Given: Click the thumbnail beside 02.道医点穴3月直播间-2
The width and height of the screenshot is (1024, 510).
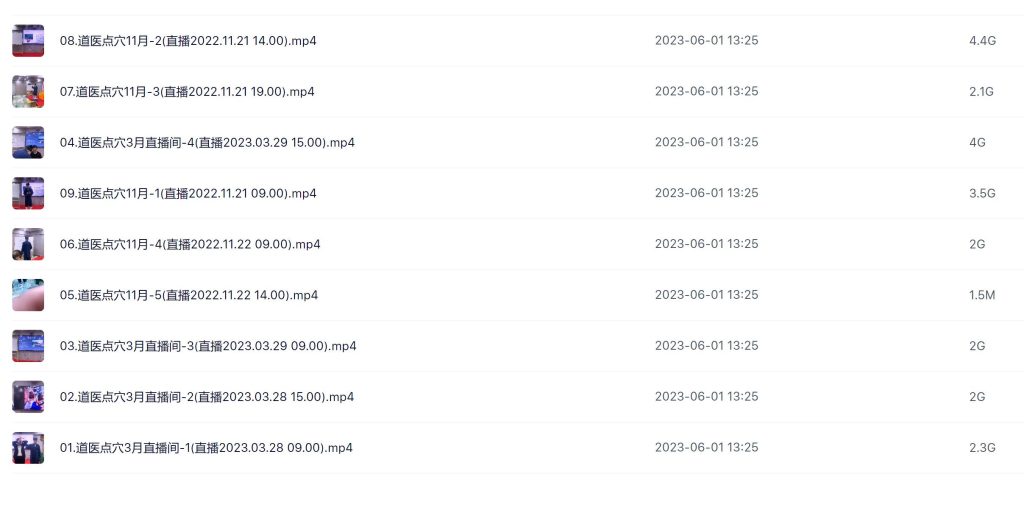Looking at the screenshot, I should (x=28, y=398).
